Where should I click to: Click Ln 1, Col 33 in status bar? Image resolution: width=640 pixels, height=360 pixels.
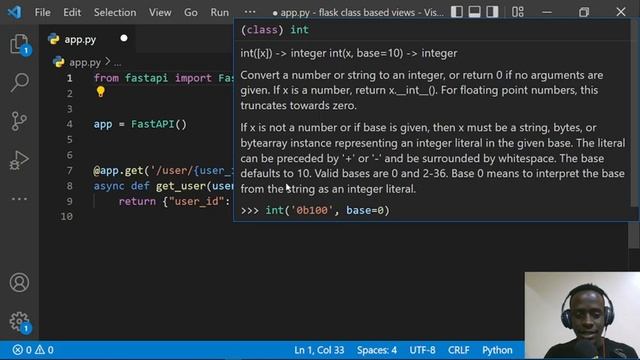pyautogui.click(x=319, y=350)
